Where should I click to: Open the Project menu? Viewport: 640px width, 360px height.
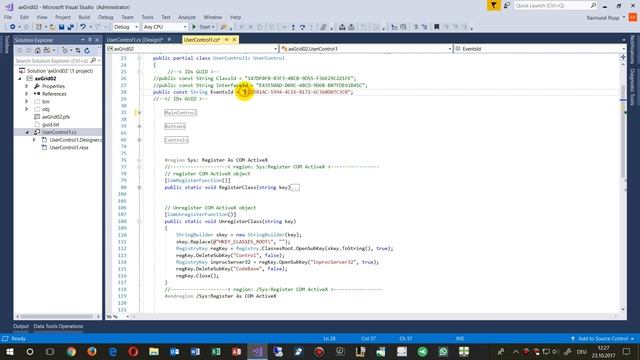[63, 17]
